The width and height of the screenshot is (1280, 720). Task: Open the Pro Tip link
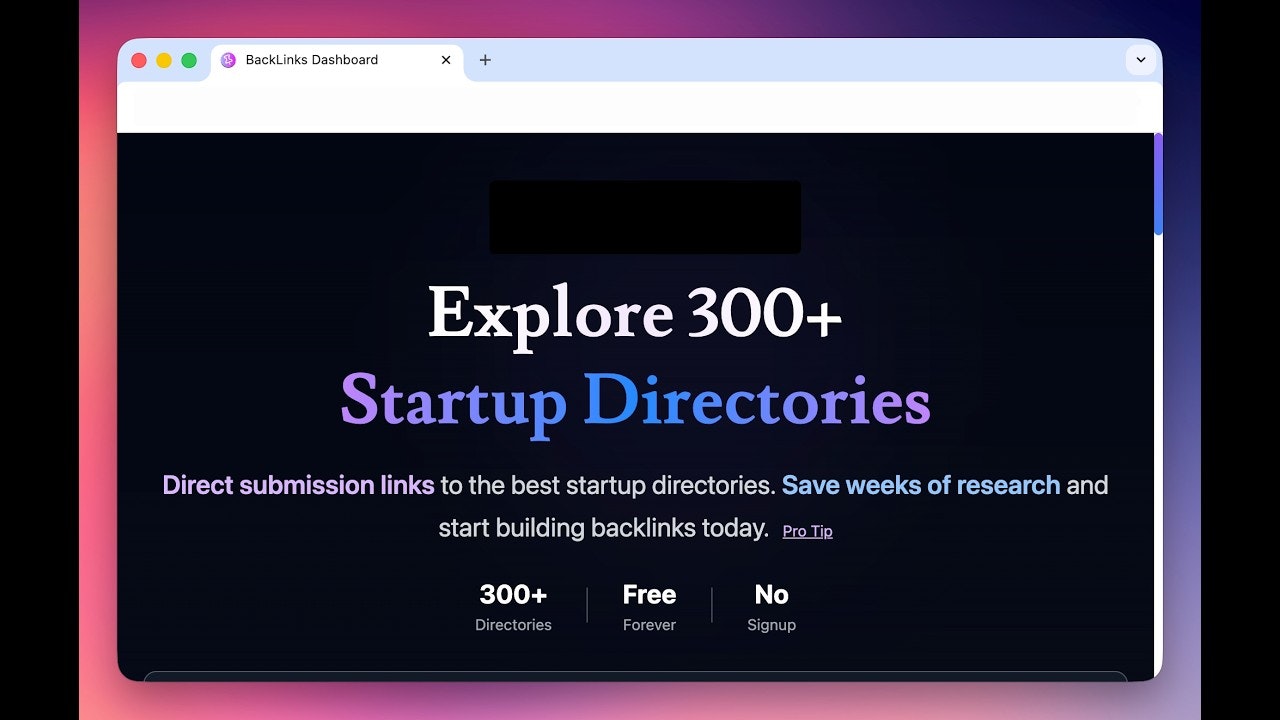pyautogui.click(x=807, y=530)
